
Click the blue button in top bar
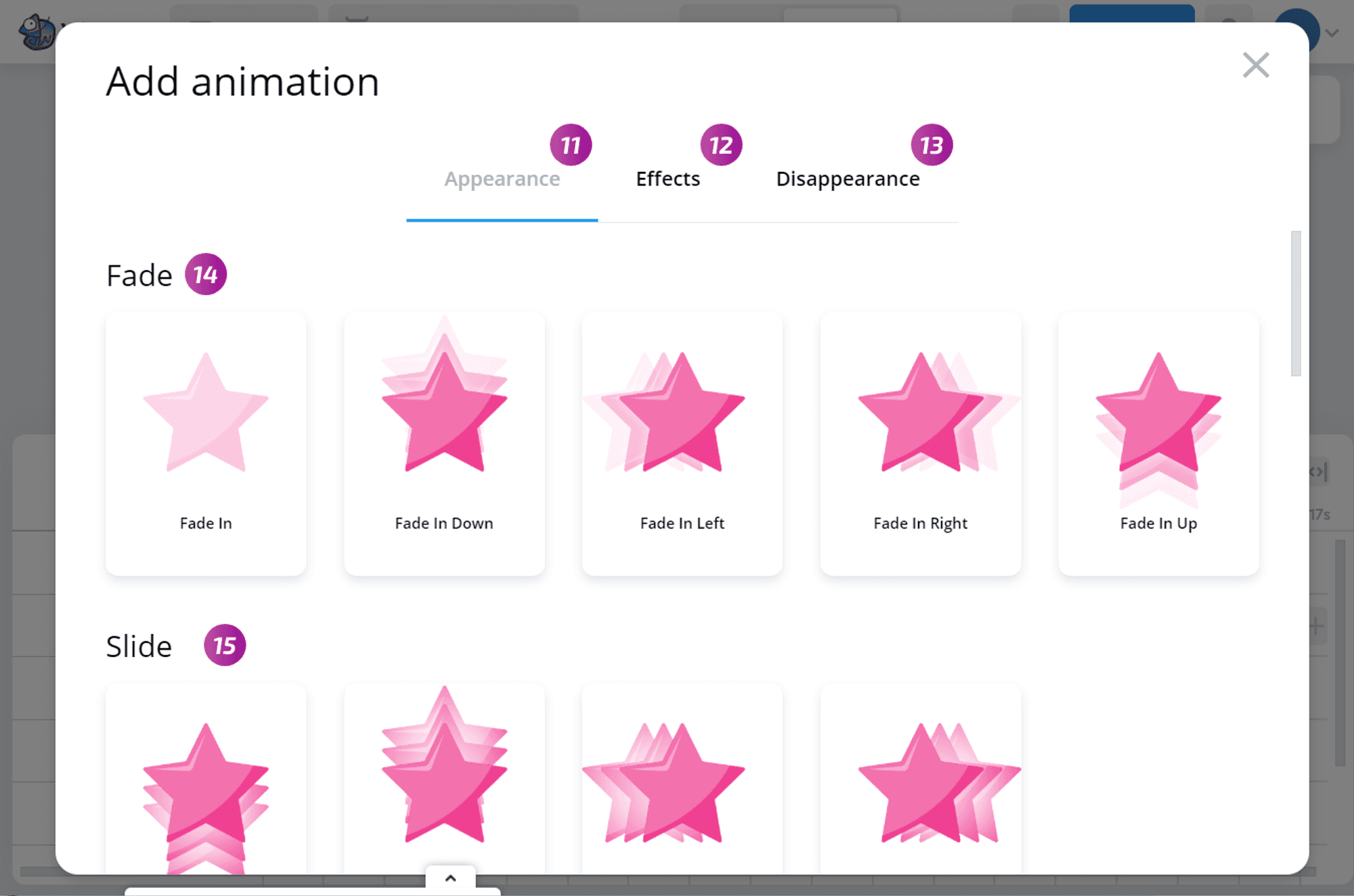pos(1132,13)
